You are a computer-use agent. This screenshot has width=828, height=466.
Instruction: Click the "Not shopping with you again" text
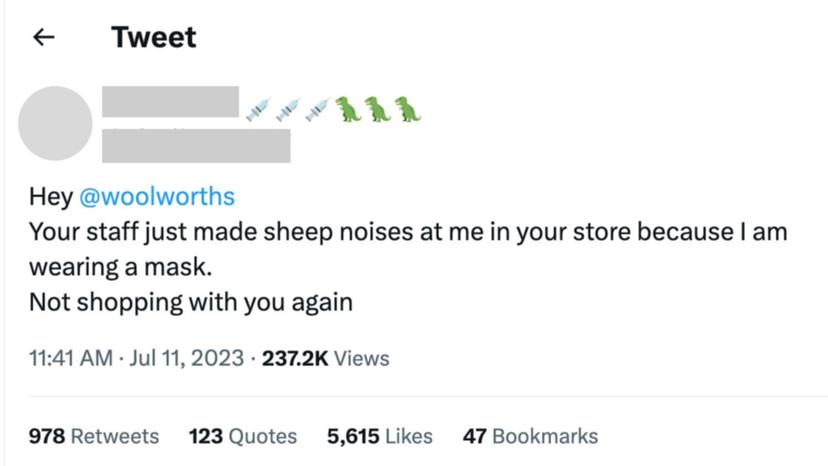point(190,302)
